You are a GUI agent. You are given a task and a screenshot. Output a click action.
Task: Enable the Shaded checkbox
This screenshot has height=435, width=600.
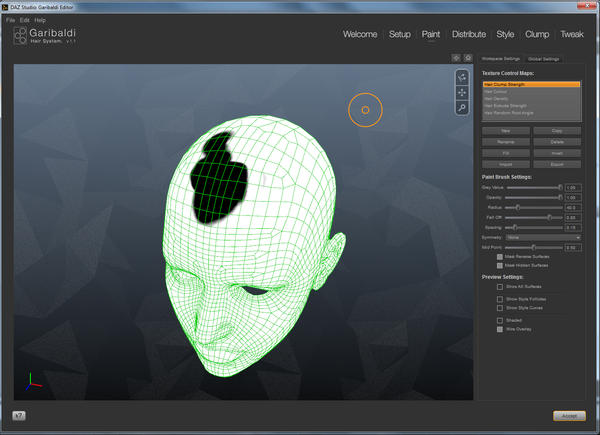tap(500, 320)
